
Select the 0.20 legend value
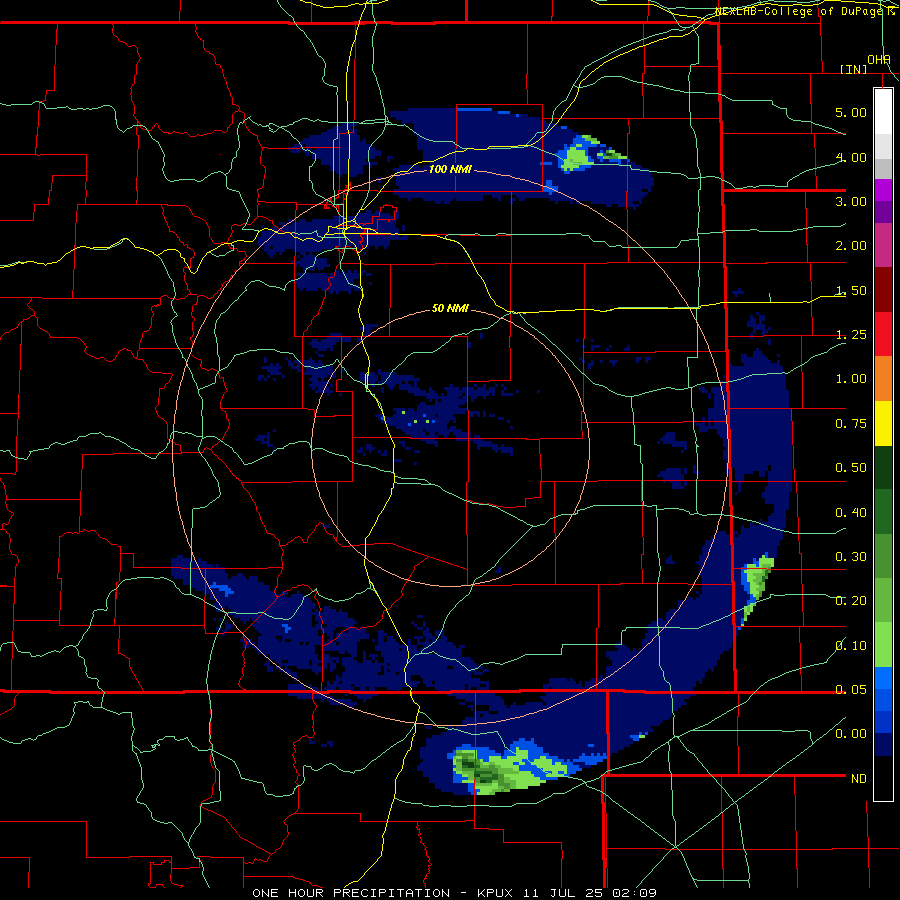851,600
